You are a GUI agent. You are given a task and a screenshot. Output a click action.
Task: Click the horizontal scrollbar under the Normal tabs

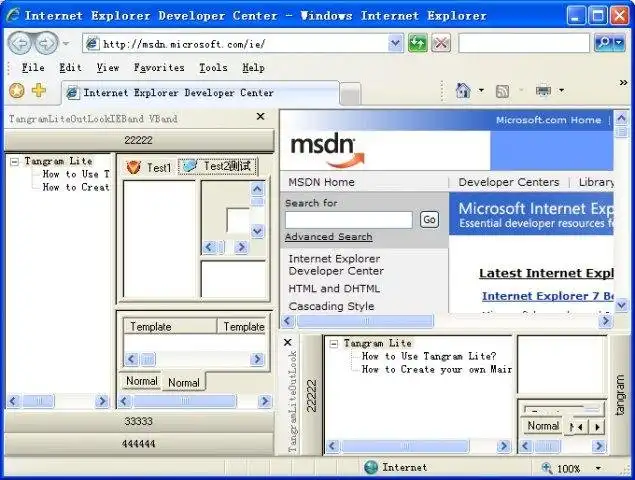(x=194, y=401)
